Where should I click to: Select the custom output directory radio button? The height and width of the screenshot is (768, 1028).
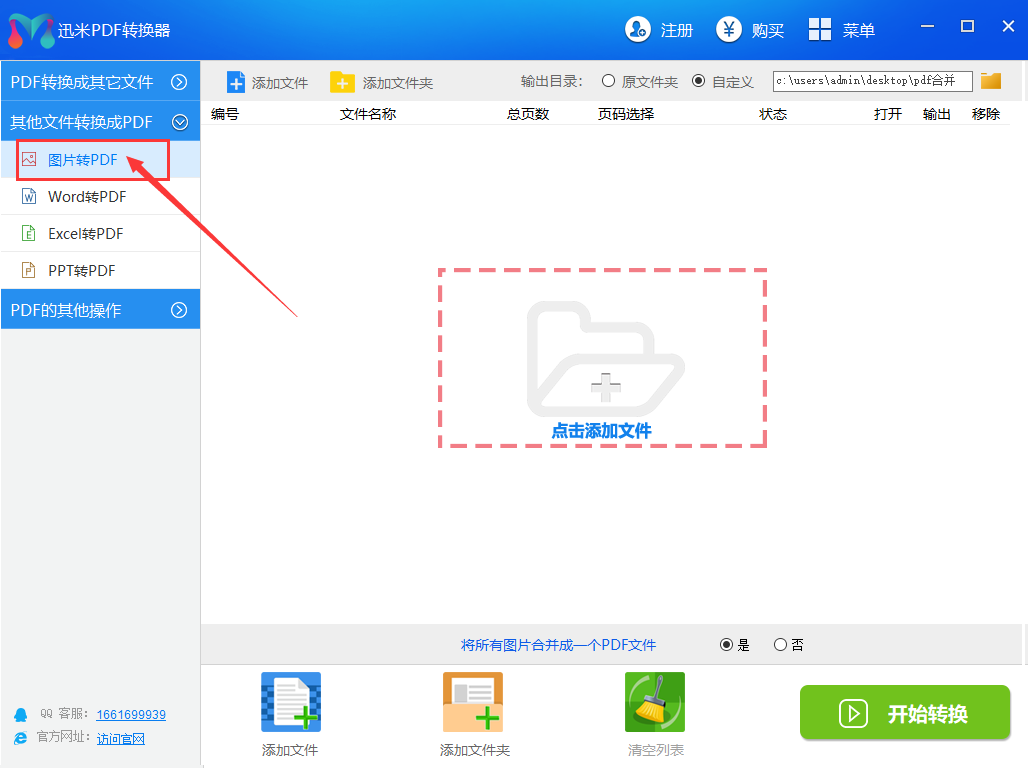(x=698, y=81)
